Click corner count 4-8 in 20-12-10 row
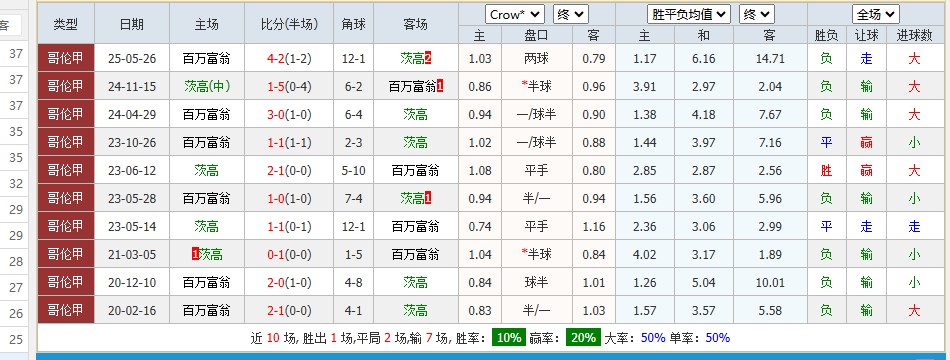 click(353, 282)
